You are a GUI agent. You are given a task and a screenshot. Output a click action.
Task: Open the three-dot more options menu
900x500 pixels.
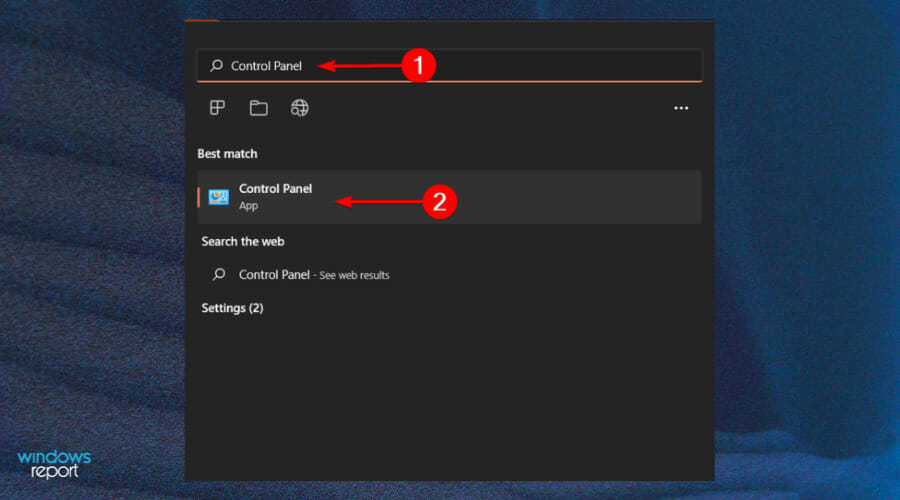[x=681, y=108]
